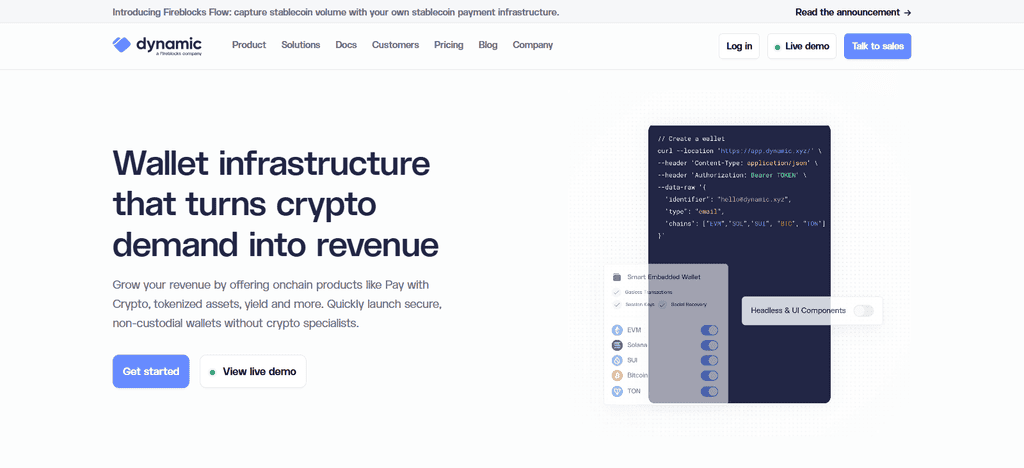Follow the Read the announcement link
Screen dimensions: 1024x468
853,12
